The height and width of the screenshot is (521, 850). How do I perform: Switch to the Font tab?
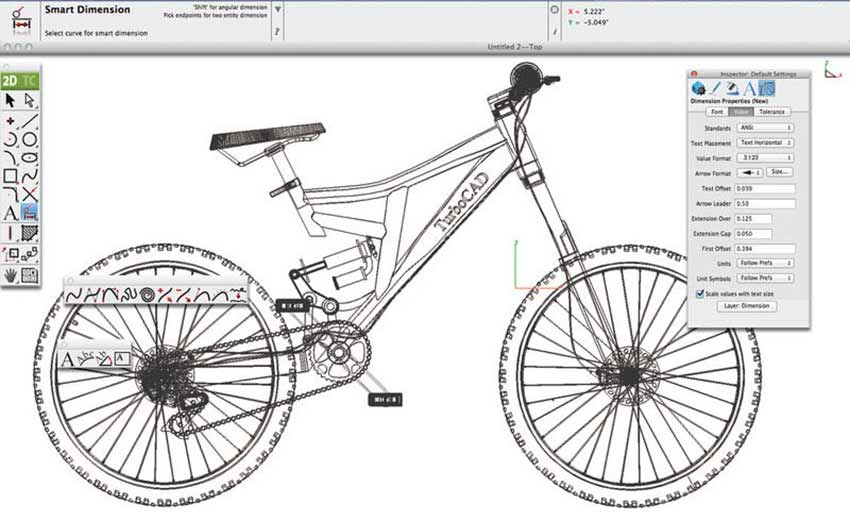(716, 112)
